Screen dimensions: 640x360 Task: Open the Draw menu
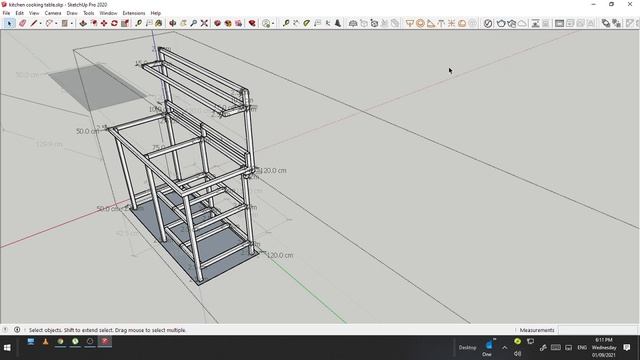tap(72, 13)
